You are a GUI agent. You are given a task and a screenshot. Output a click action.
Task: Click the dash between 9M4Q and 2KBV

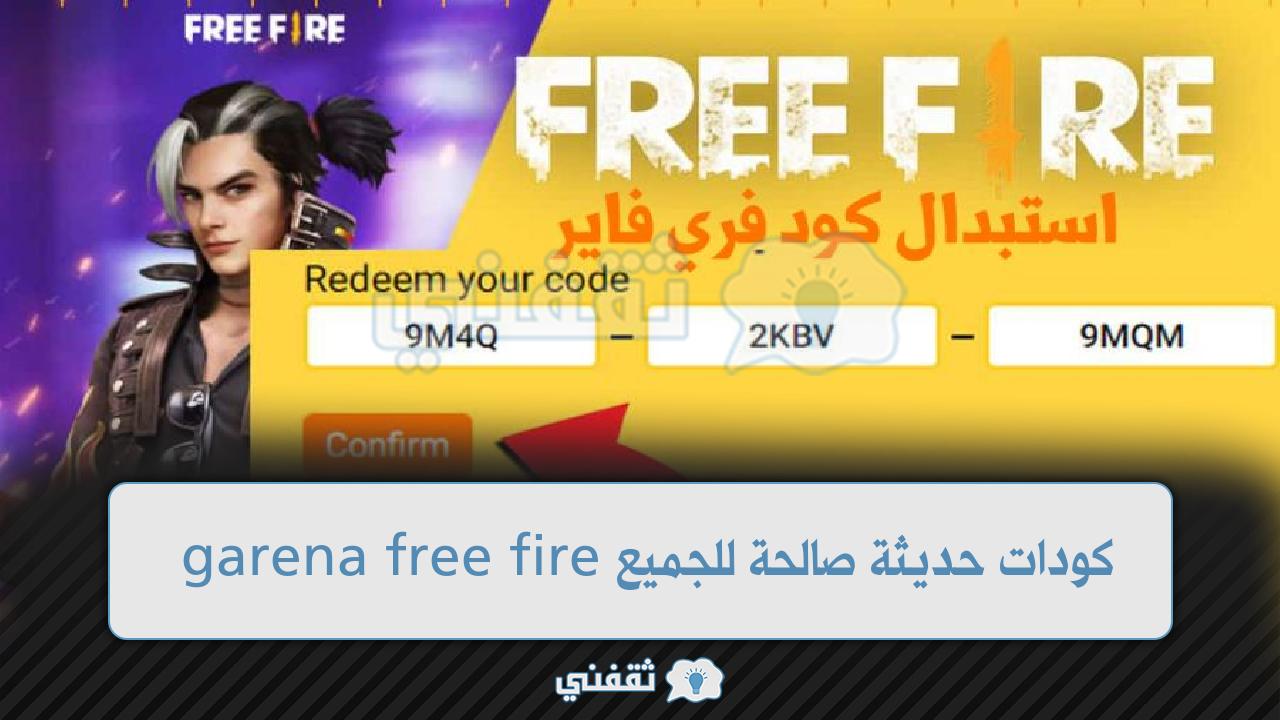coord(622,337)
